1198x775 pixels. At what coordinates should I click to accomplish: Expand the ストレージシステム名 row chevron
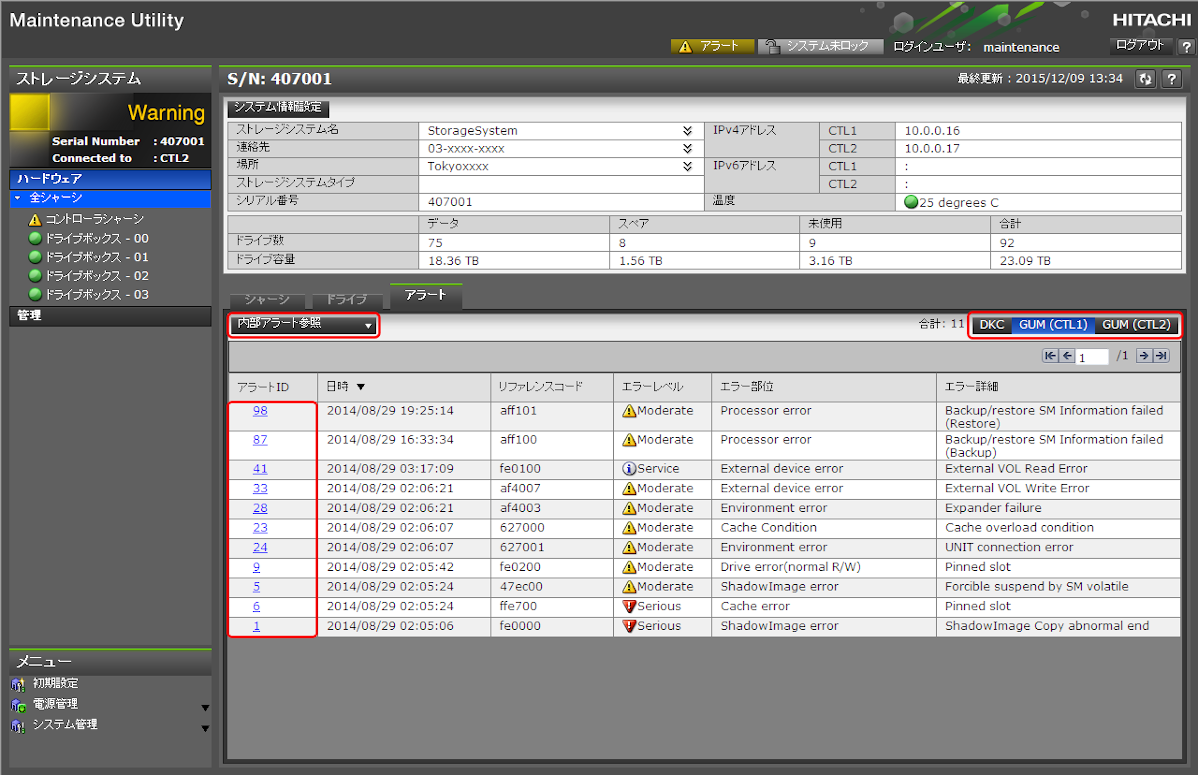pos(687,130)
